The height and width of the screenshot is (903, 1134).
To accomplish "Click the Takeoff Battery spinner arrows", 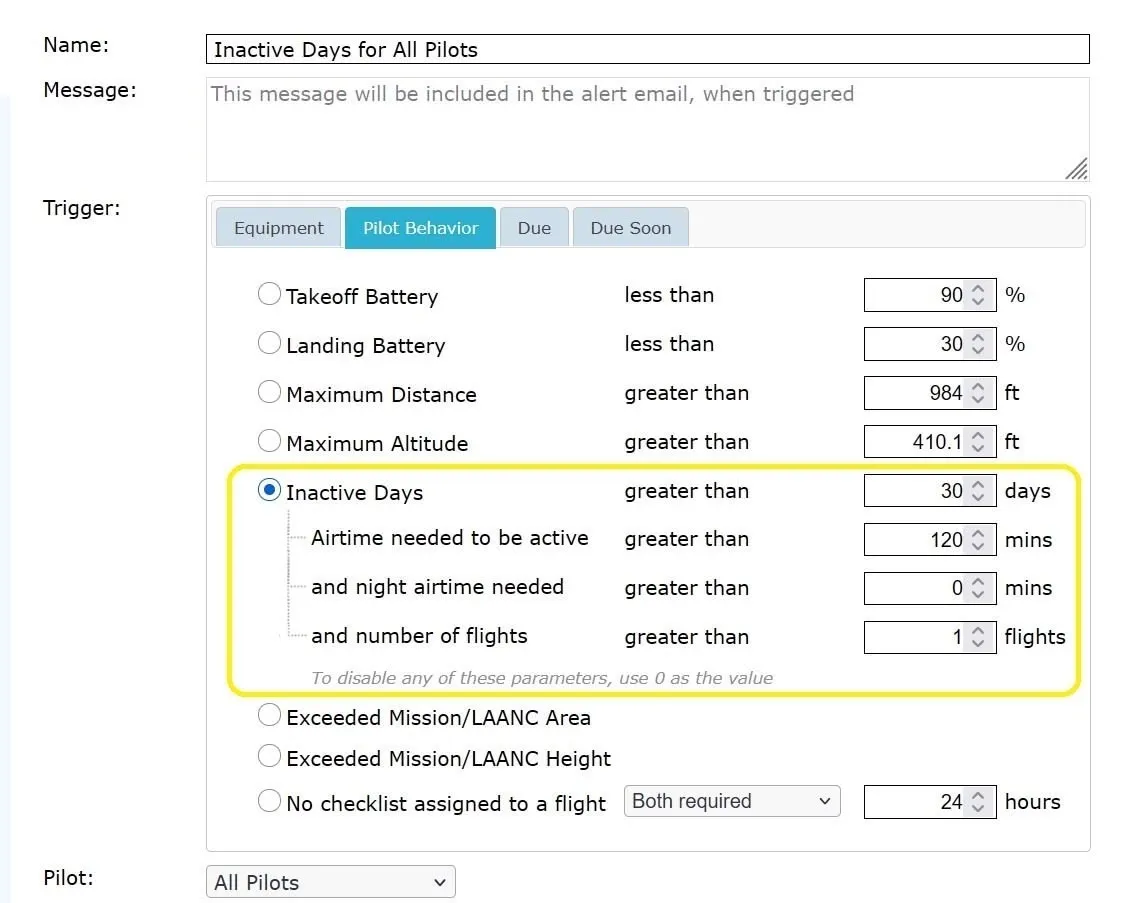I will pyautogui.click(x=978, y=295).
